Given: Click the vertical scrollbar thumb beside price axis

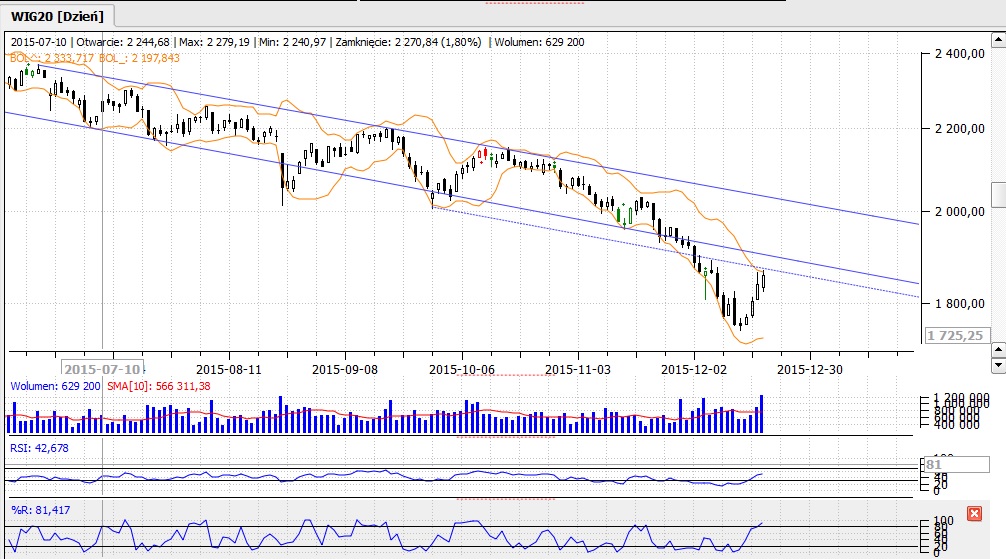Looking at the screenshot, I should tap(998, 195).
